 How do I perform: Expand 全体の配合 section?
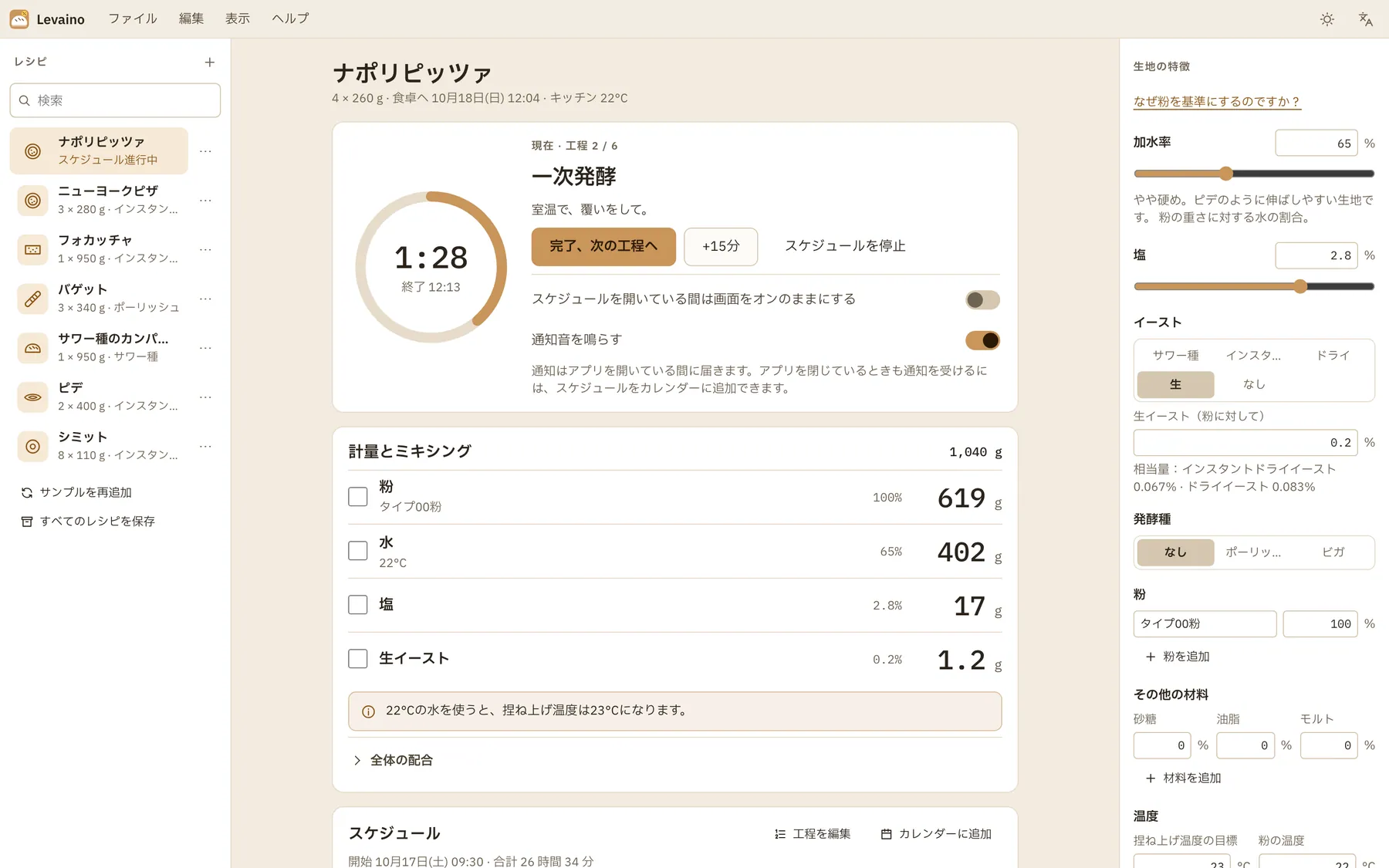[x=393, y=761]
